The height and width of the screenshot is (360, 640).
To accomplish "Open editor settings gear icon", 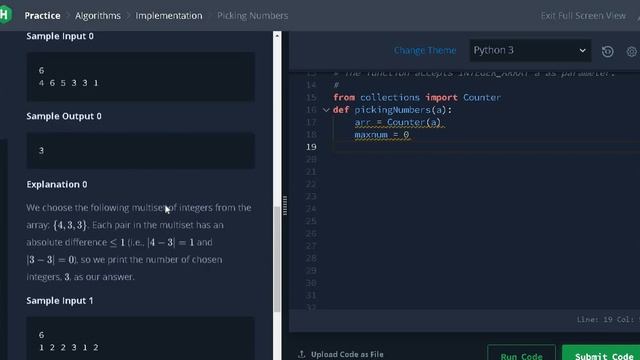I will (x=631, y=51).
